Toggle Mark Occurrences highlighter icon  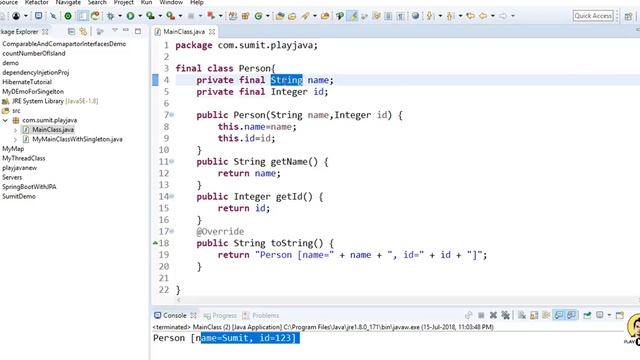[x=353, y=16]
